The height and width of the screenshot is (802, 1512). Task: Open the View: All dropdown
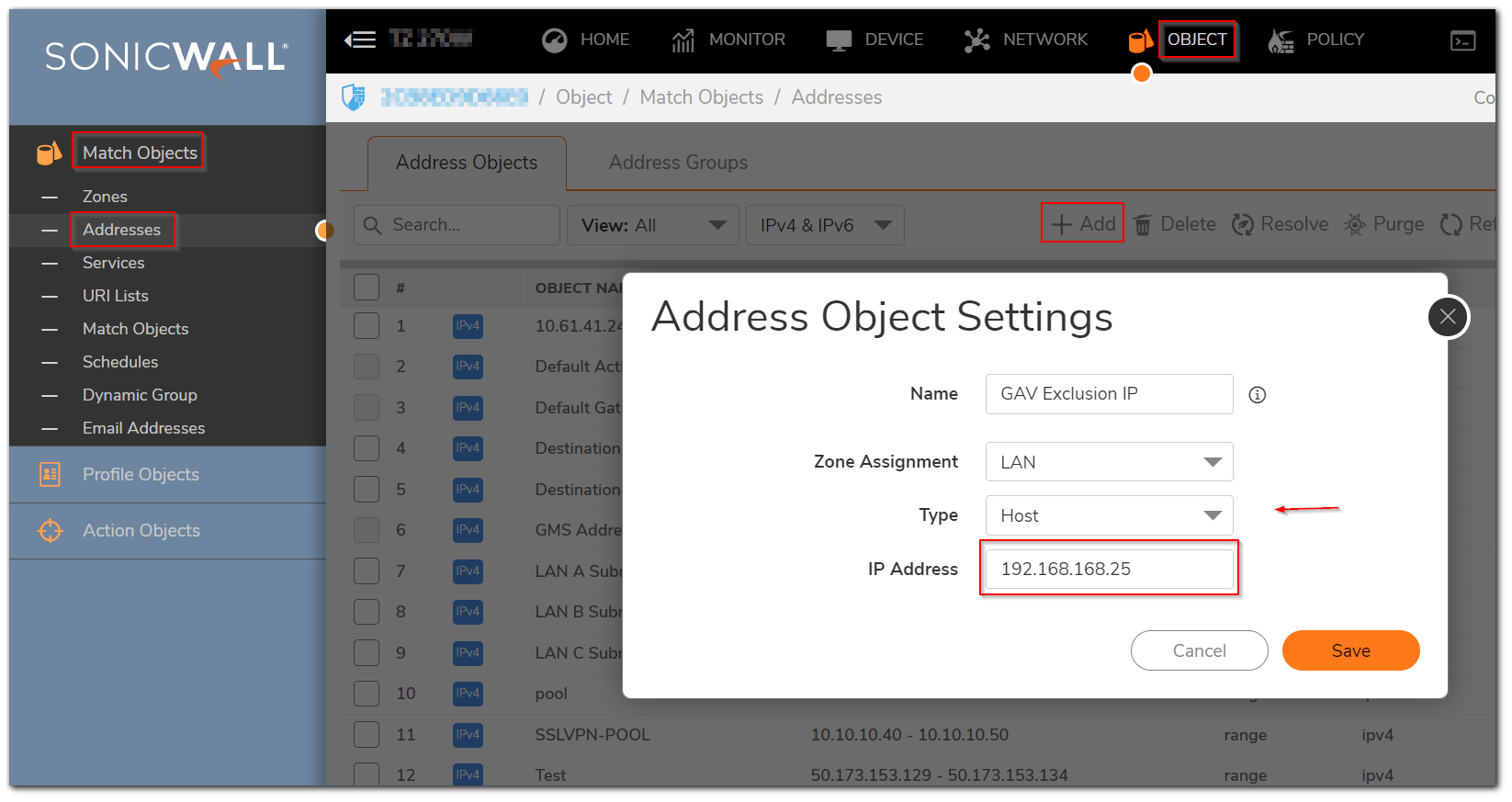653,225
